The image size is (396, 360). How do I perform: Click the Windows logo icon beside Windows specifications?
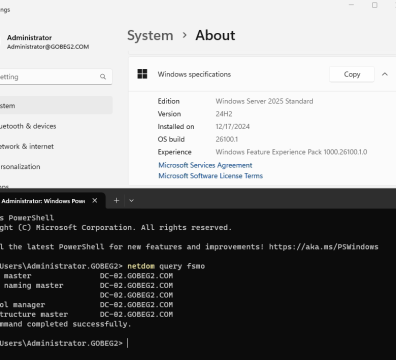[x=142, y=74]
